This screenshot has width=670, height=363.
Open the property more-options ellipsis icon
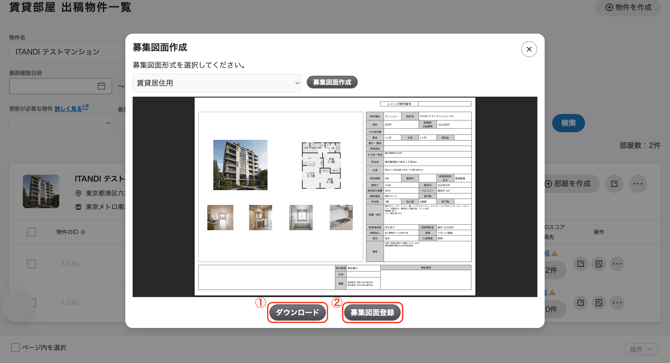638,184
